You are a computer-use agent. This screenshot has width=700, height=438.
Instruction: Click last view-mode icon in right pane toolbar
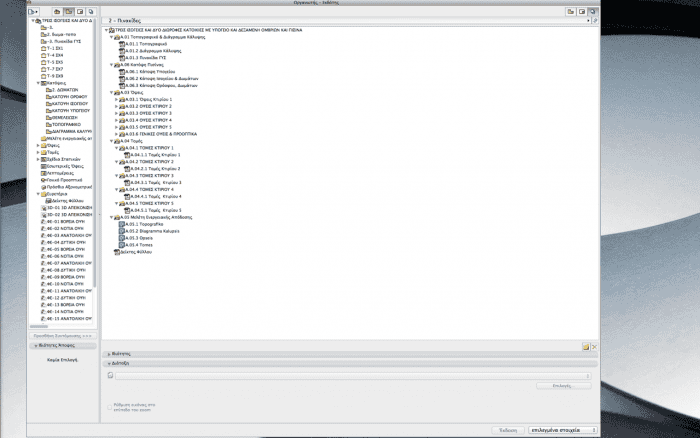coord(593,12)
